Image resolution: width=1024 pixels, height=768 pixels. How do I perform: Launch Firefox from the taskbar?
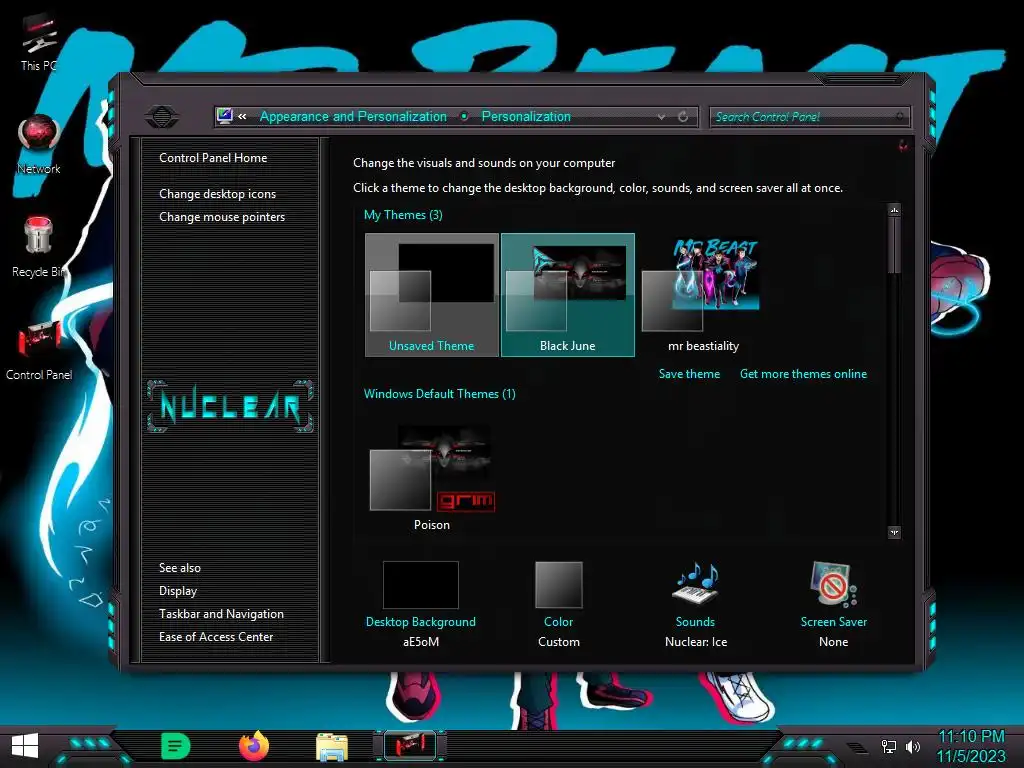[254, 746]
